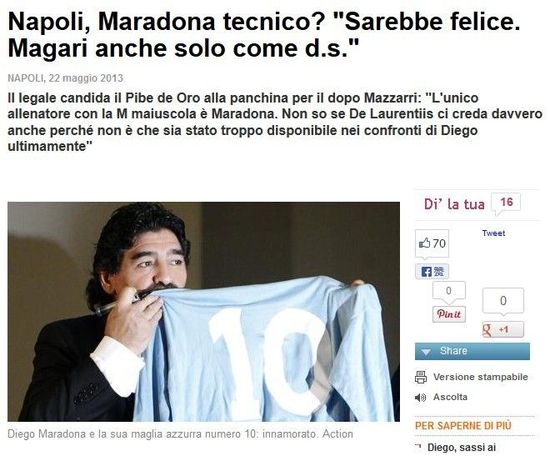Click the PER SAPERNE DI PIÙ heading
The height and width of the screenshot is (456, 550).
click(x=463, y=426)
